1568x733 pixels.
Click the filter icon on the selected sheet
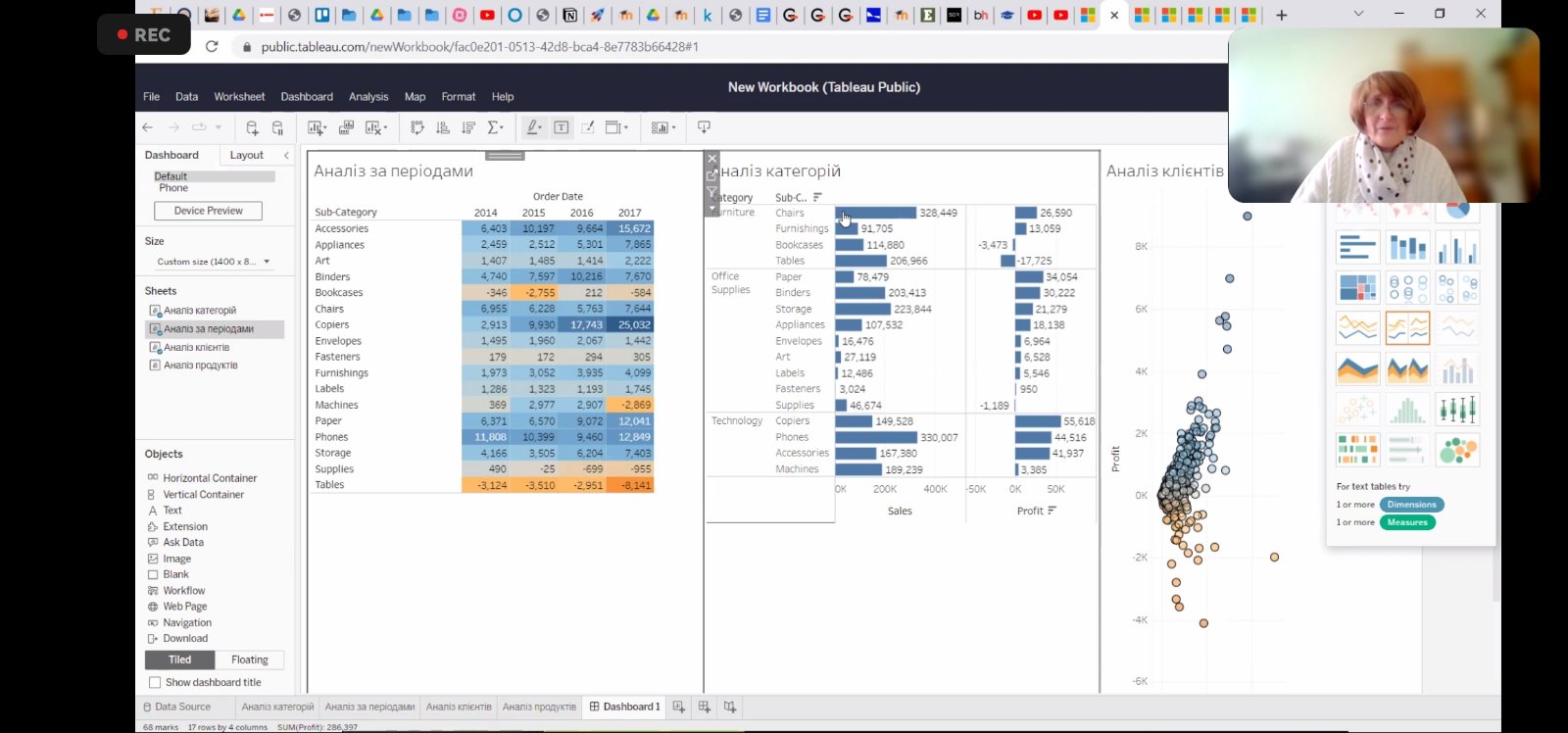coord(712,192)
